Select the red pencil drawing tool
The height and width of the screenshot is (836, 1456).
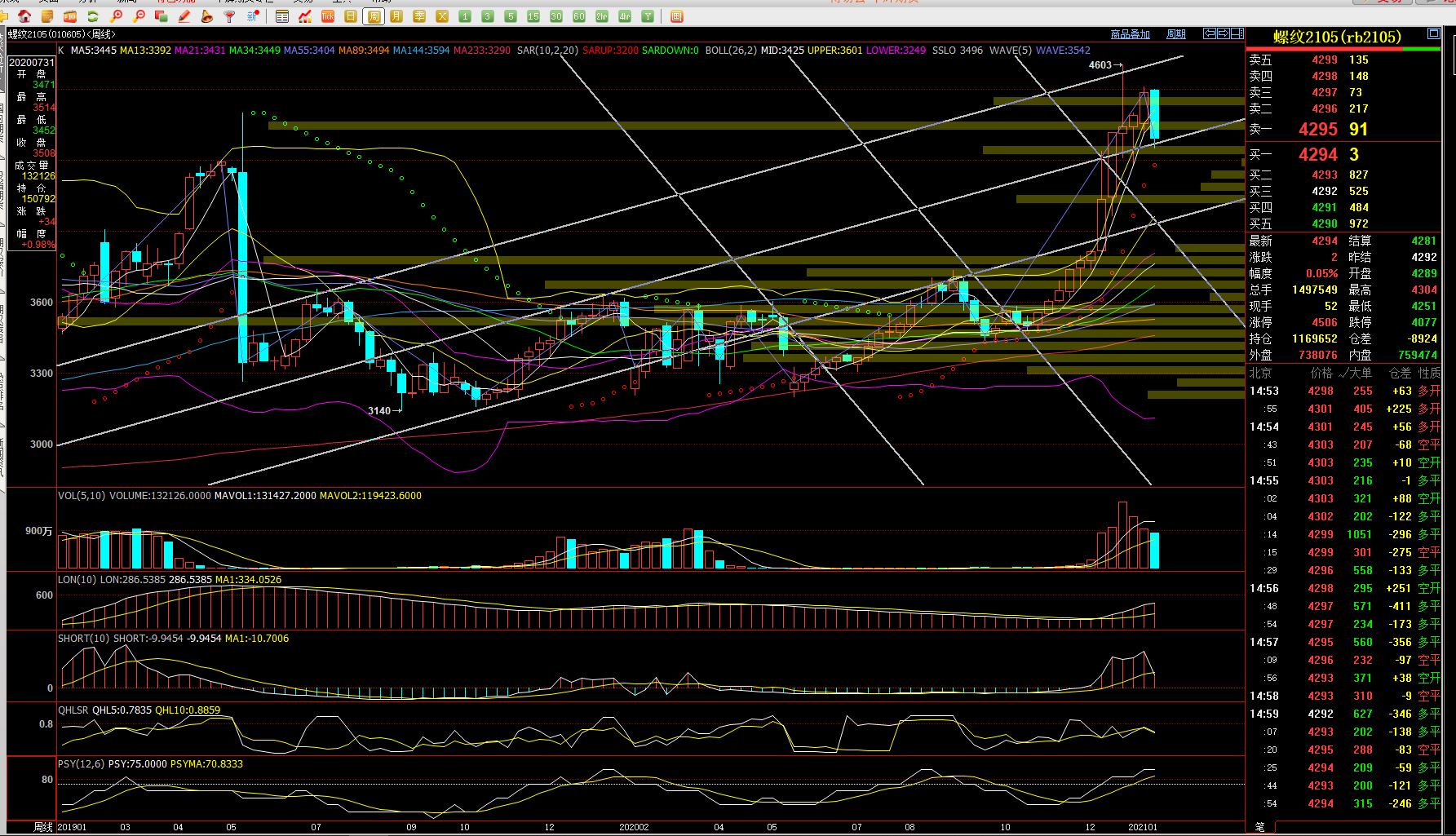click(x=184, y=16)
